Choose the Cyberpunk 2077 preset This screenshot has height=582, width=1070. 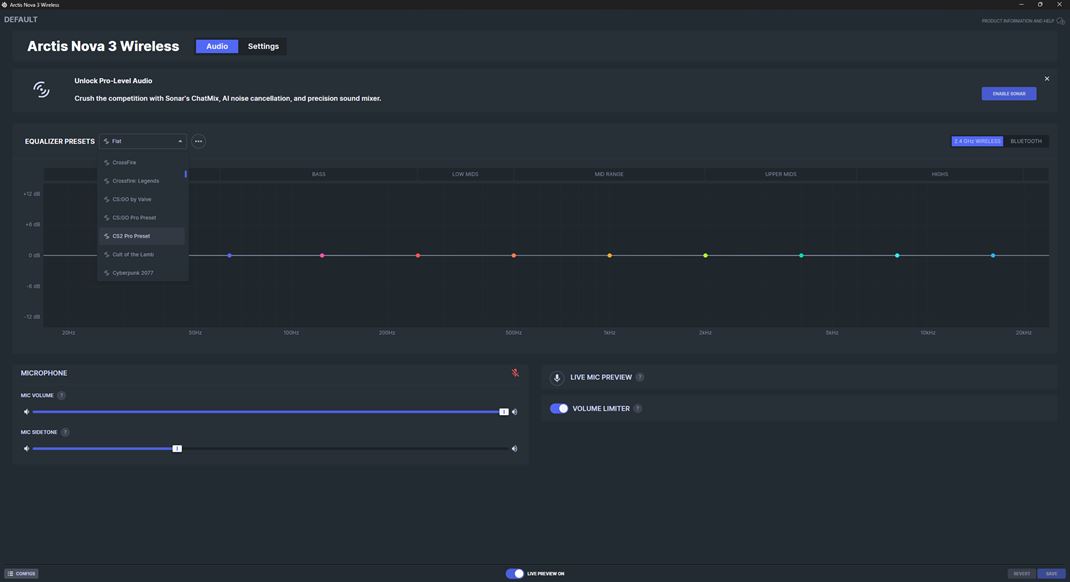(x=142, y=273)
